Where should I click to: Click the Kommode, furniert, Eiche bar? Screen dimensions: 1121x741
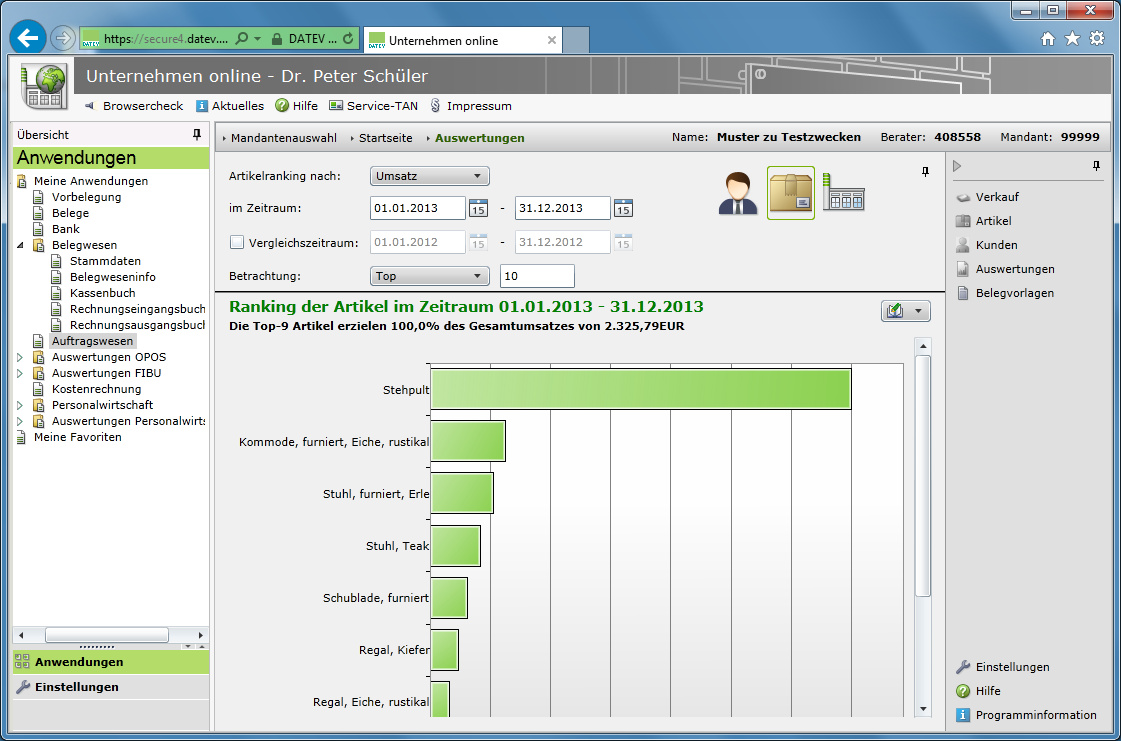[468, 441]
